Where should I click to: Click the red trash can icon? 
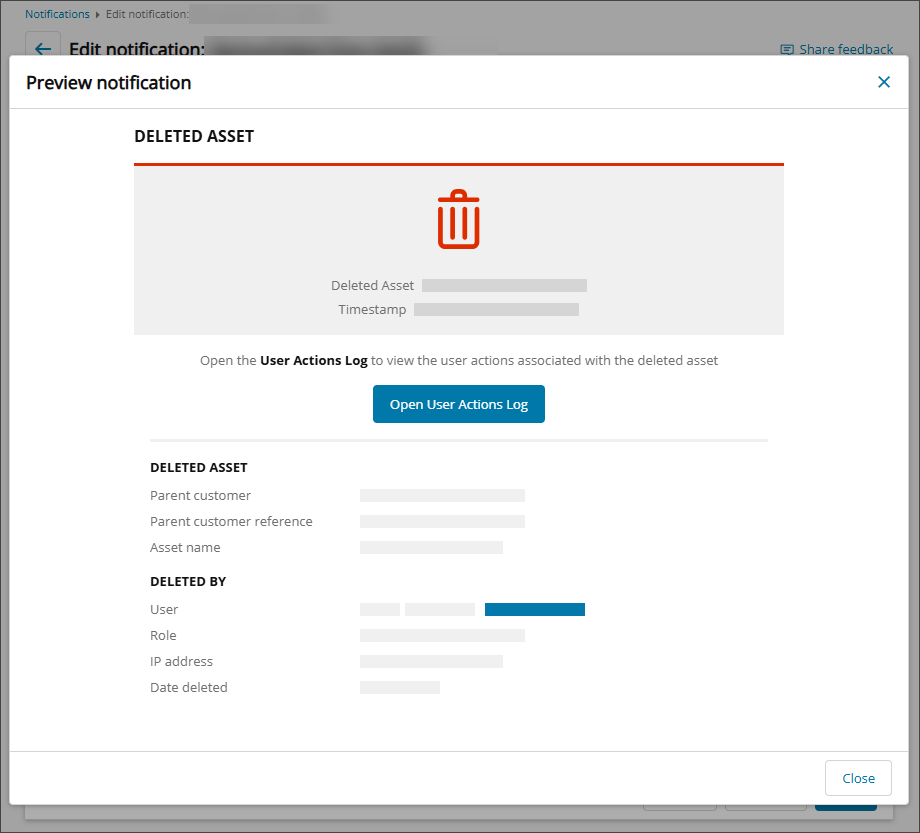click(x=458, y=219)
